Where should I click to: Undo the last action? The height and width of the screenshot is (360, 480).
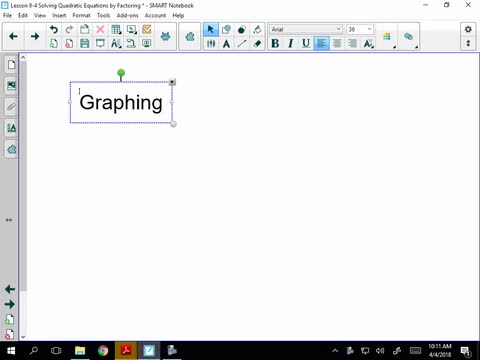click(54, 29)
